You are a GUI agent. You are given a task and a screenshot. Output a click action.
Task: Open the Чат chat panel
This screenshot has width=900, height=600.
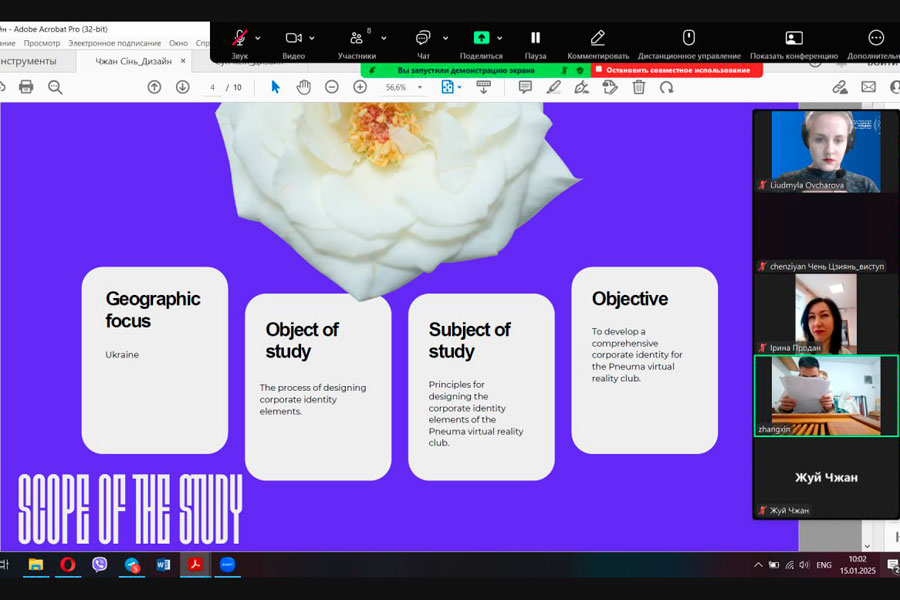423,38
